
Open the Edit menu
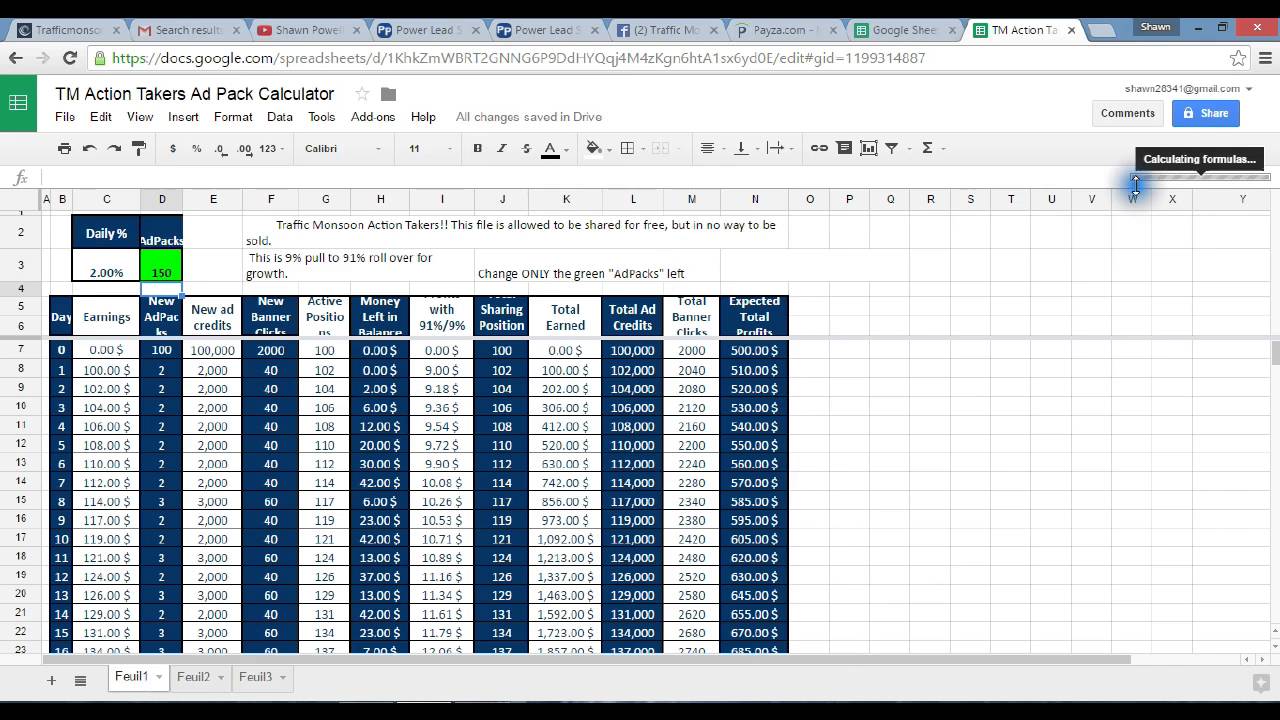click(101, 117)
